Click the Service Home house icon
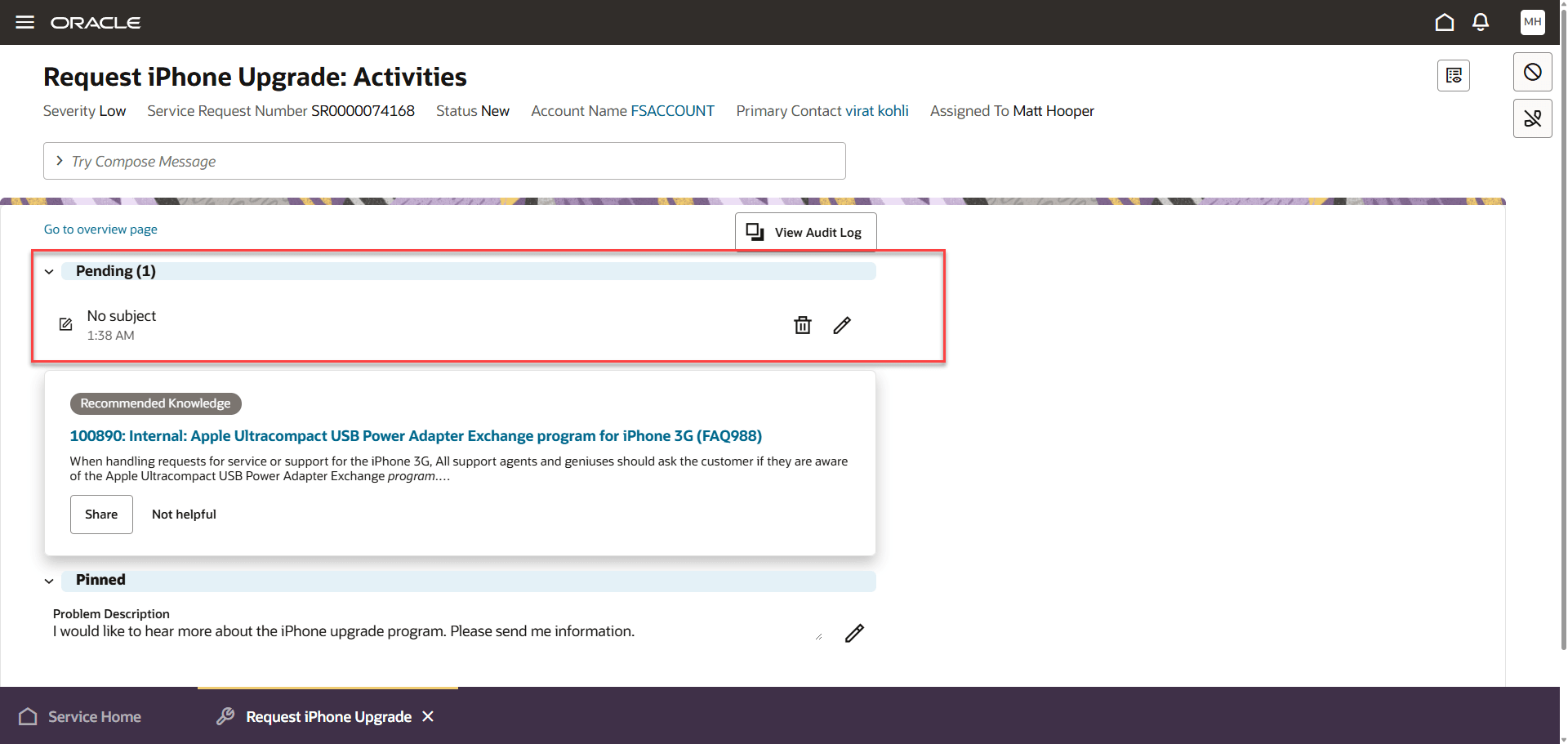The image size is (1568, 744). (x=28, y=716)
